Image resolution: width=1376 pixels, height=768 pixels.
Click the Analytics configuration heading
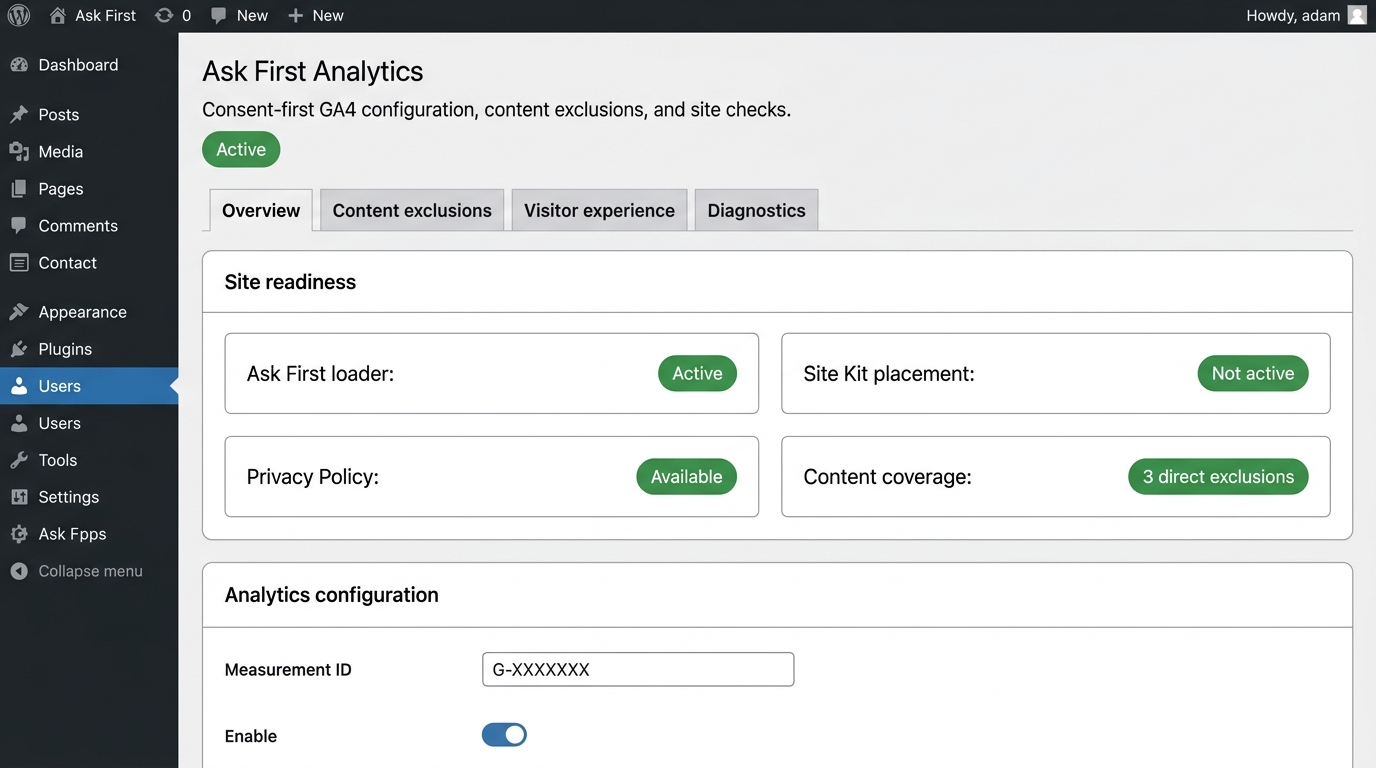click(331, 595)
